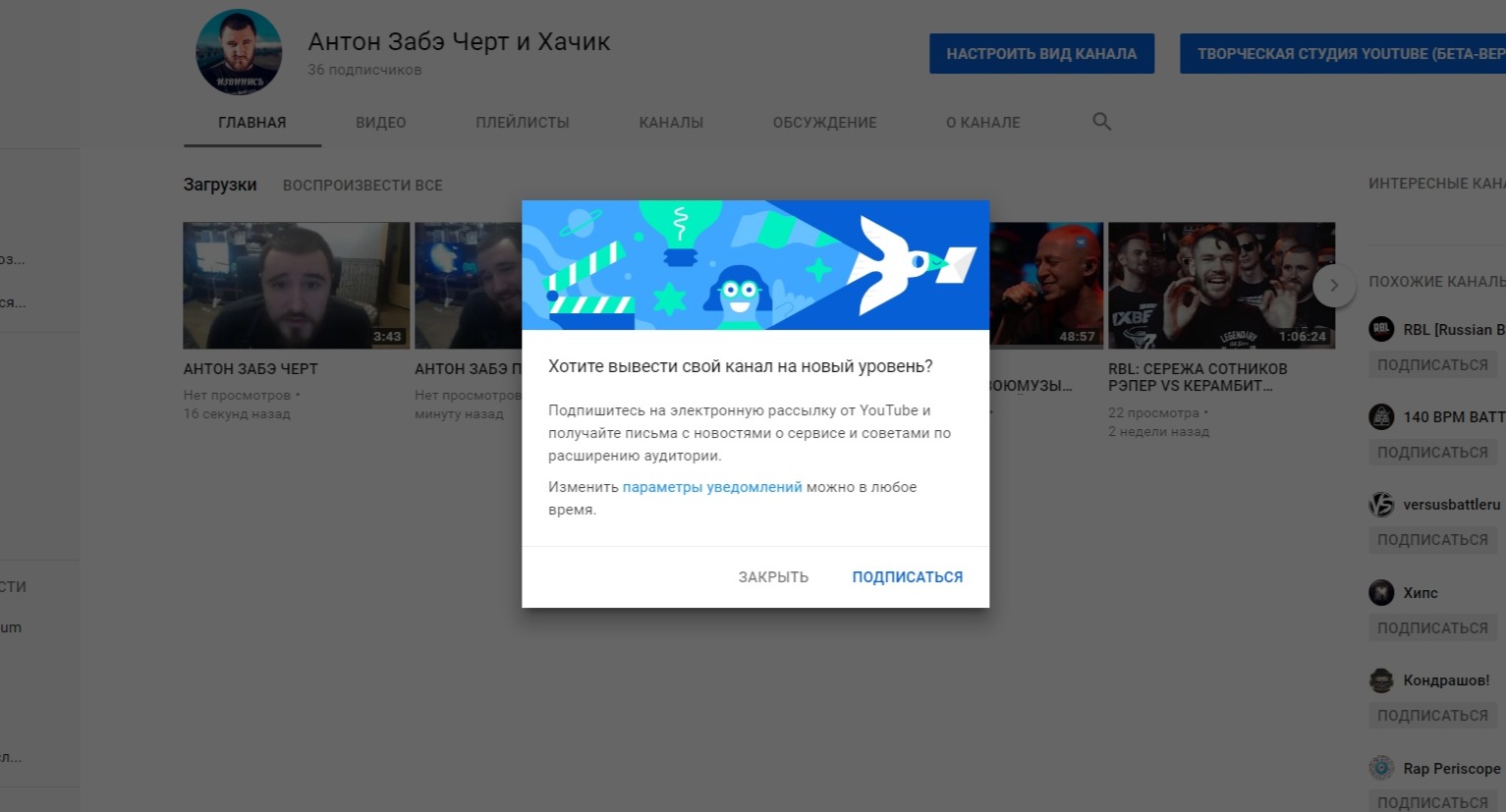This screenshot has width=1506, height=812.
Task: Click versusbattleru channel name
Action: [x=1452, y=505]
